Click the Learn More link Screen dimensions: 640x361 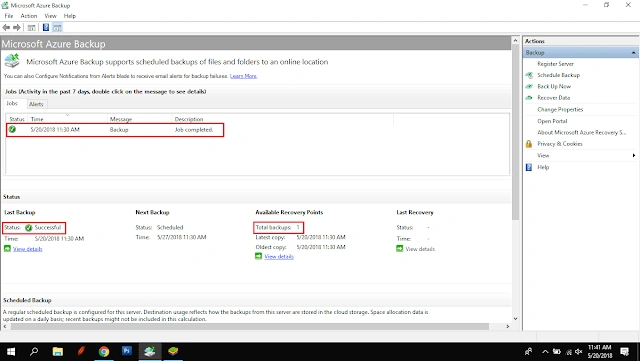(243, 76)
